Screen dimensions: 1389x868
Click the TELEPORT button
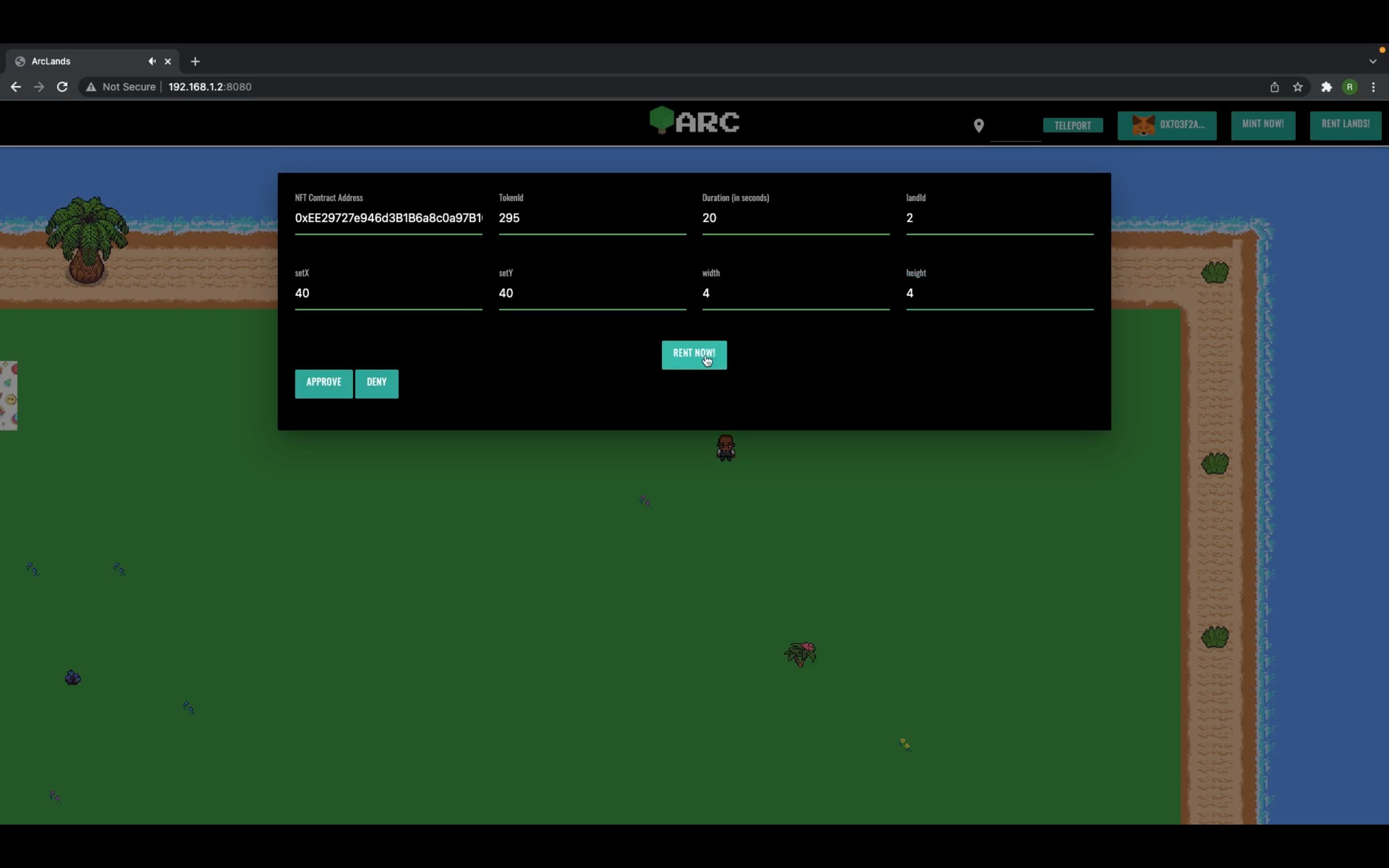[1073, 125]
